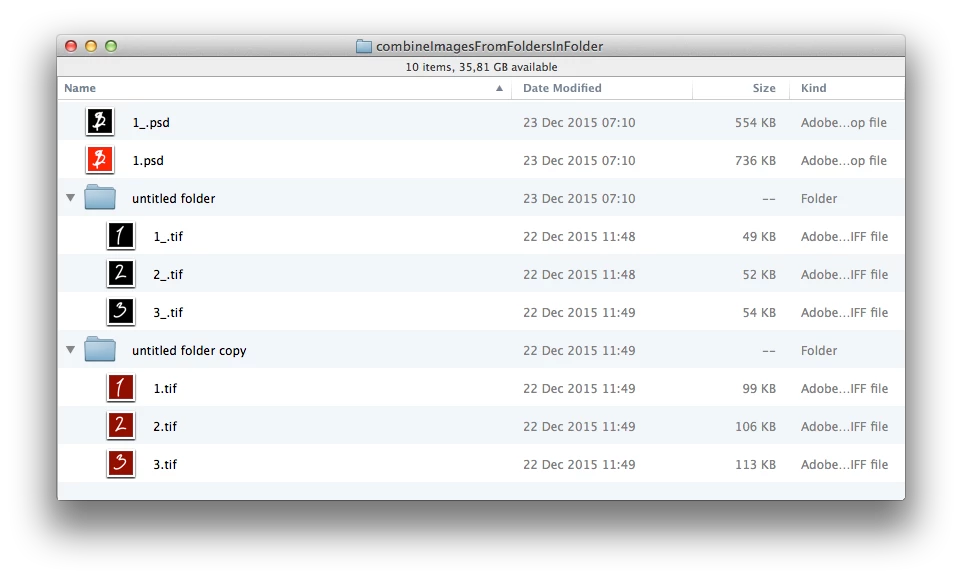The image size is (962, 579).
Task: Close the Finder window with red button
Action: tap(71, 46)
